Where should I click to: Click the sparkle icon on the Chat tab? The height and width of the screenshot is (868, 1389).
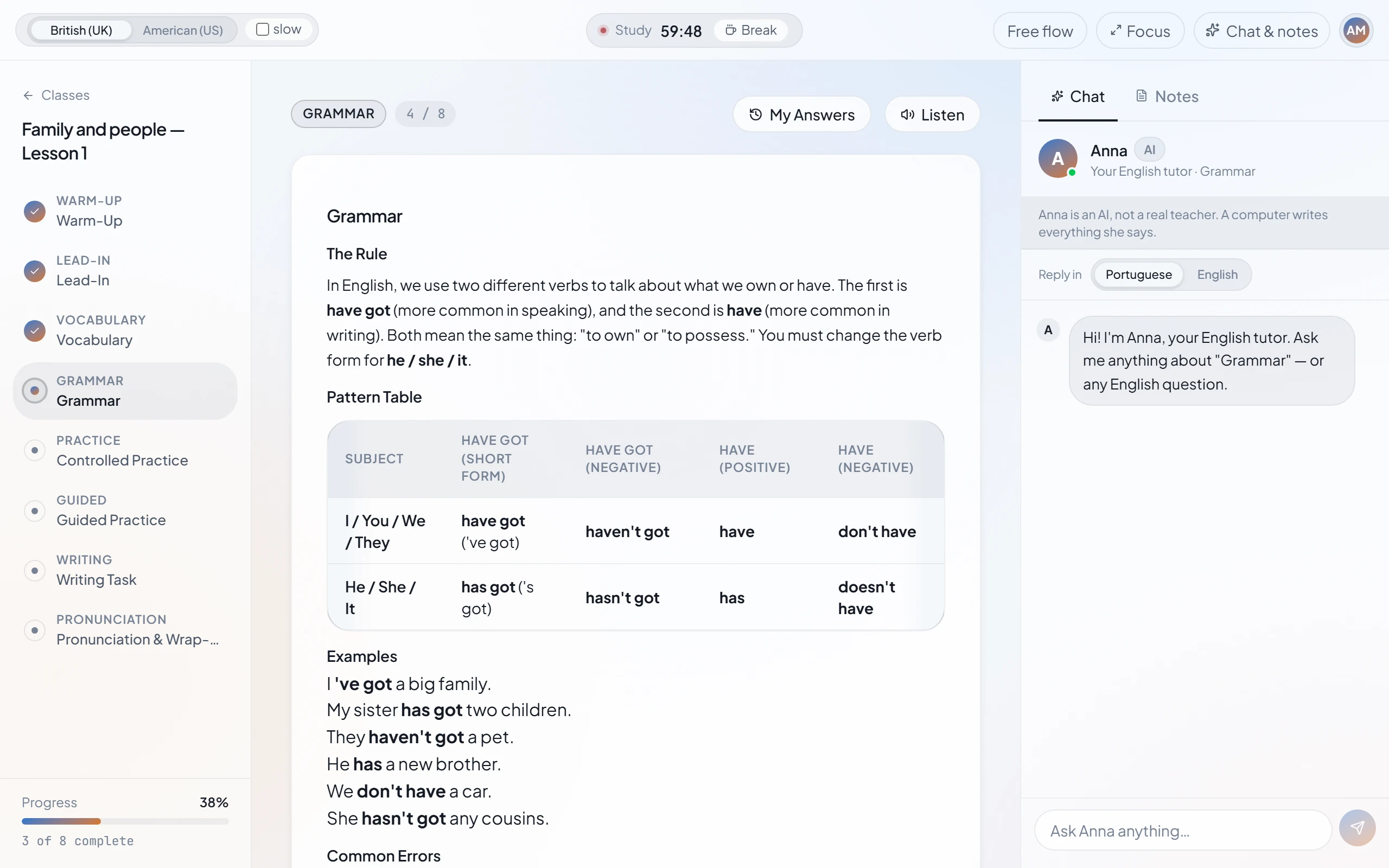pos(1057,97)
